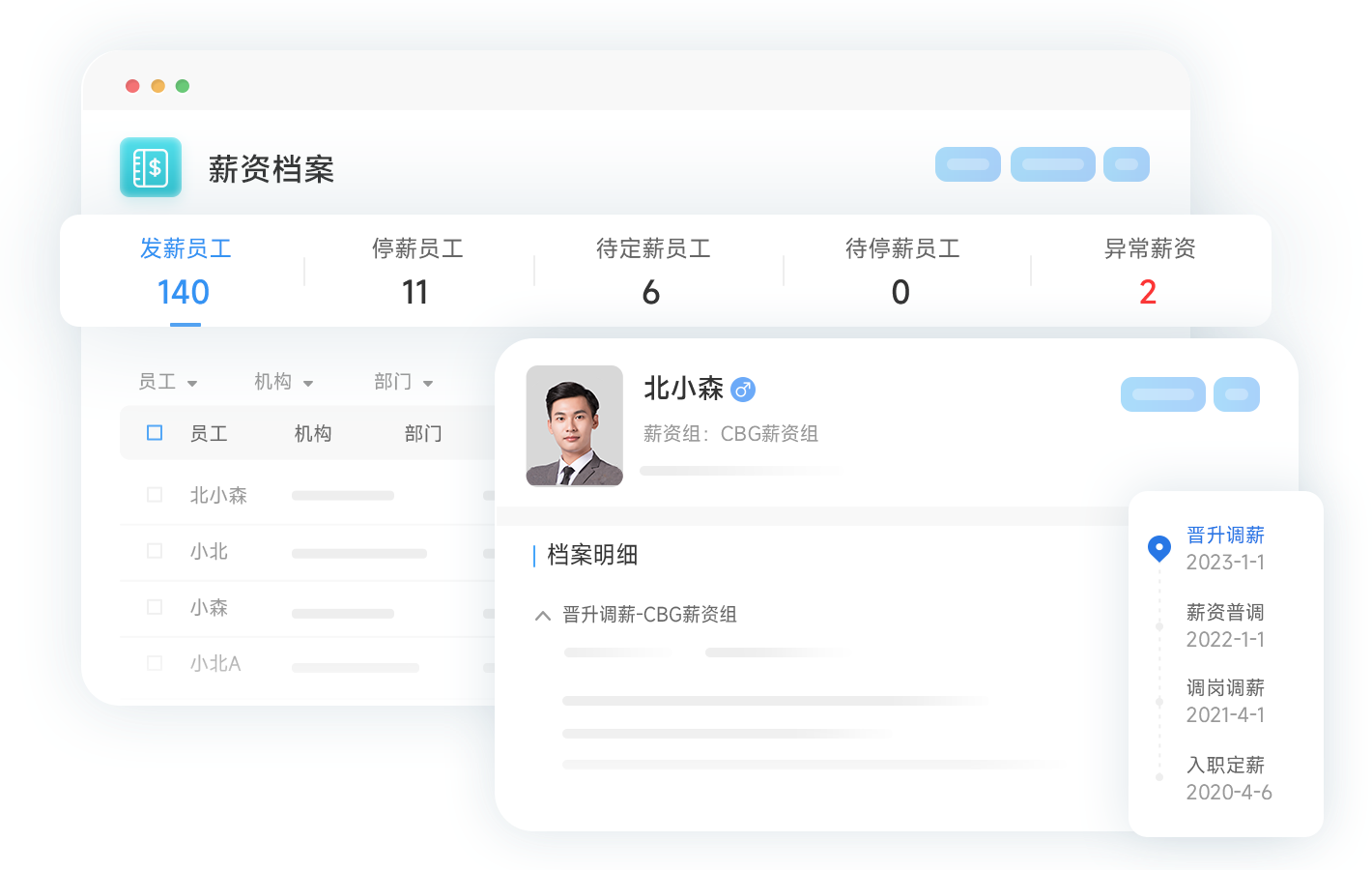Screen dimensions: 1372x870
Task: Switch to the 停薪员工 tab
Action: (417, 271)
